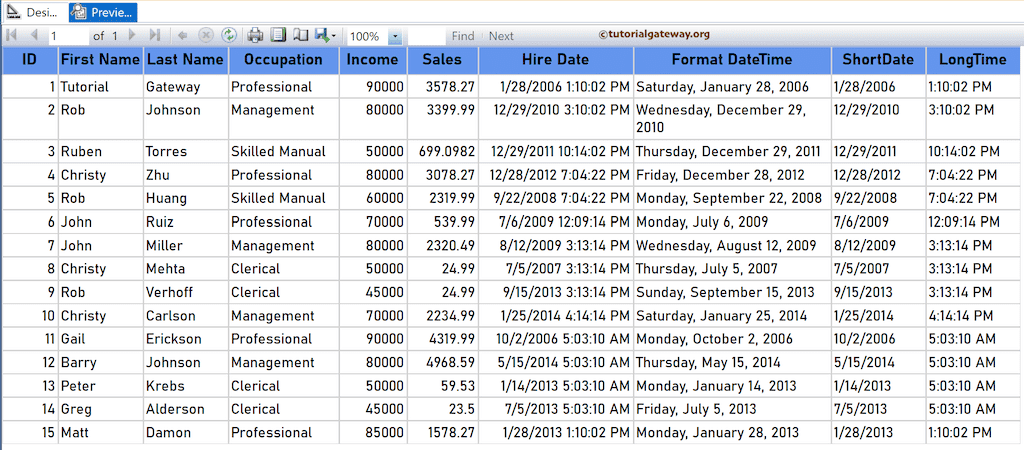
Task: Expand the 100% zoom dropdown
Action: 394,37
